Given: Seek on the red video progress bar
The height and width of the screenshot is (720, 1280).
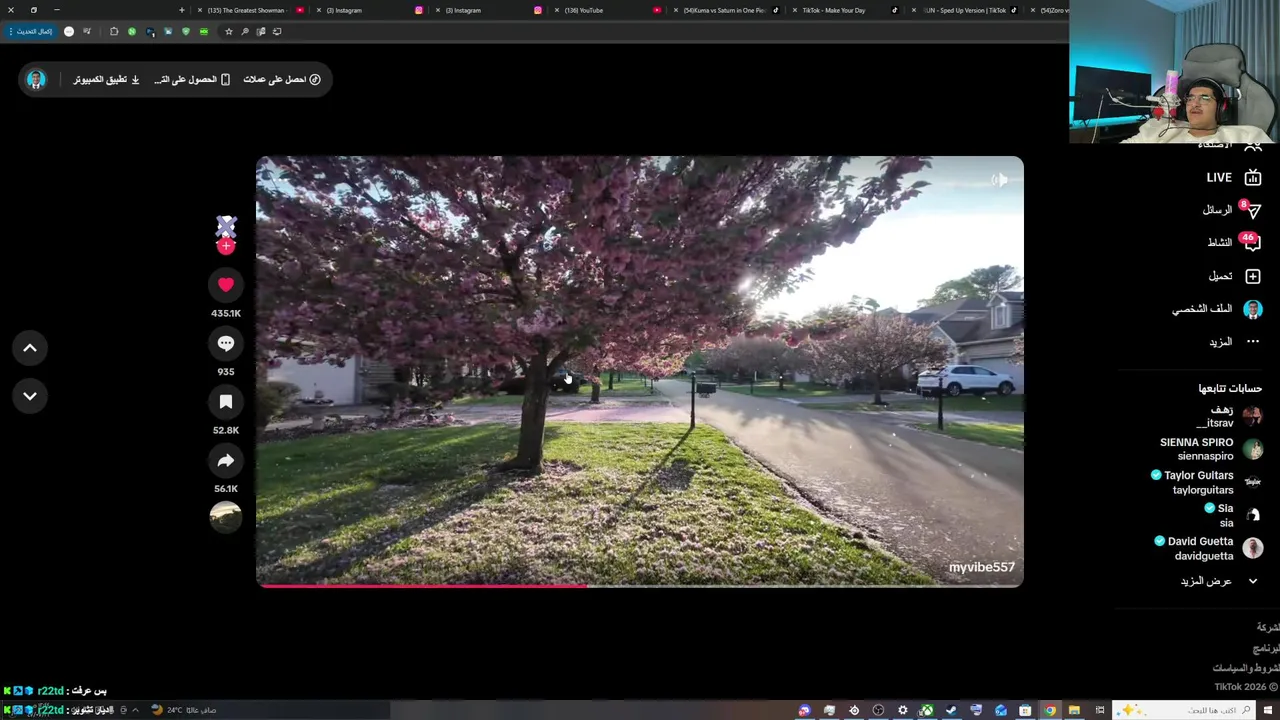Looking at the screenshot, I should (640, 586).
